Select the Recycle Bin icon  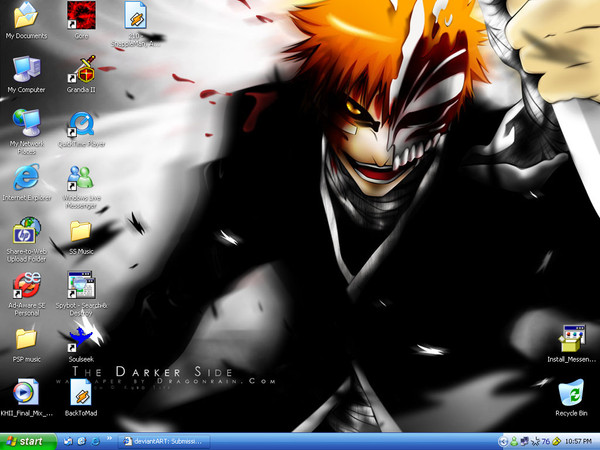pos(571,392)
